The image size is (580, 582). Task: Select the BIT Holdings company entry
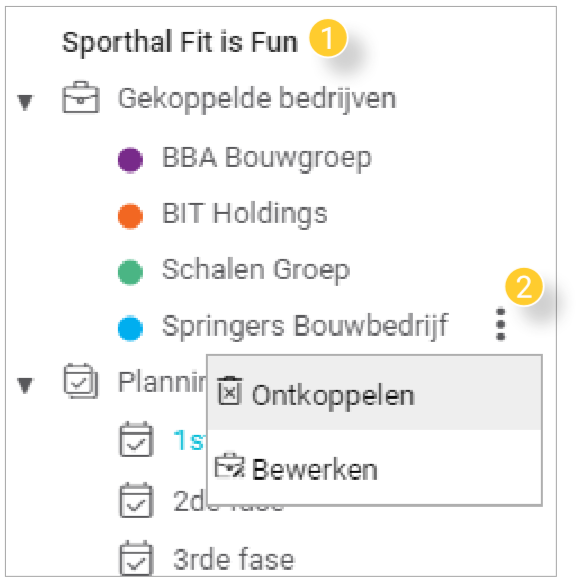tap(245, 214)
